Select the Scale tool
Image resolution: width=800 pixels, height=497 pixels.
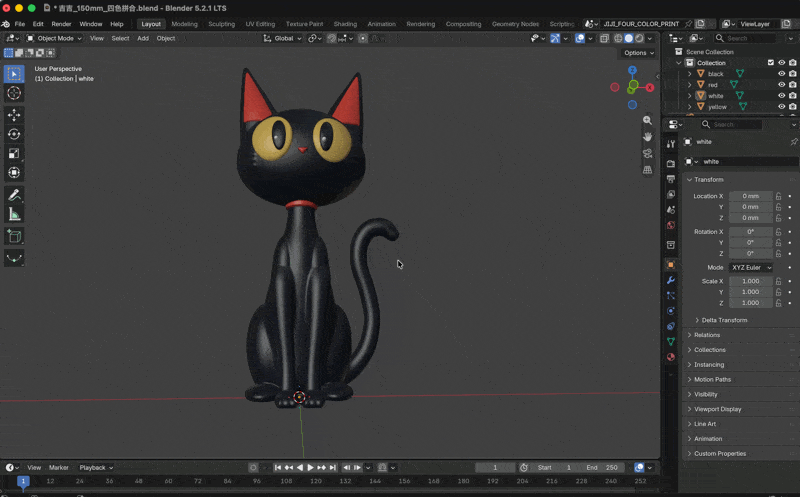14,154
